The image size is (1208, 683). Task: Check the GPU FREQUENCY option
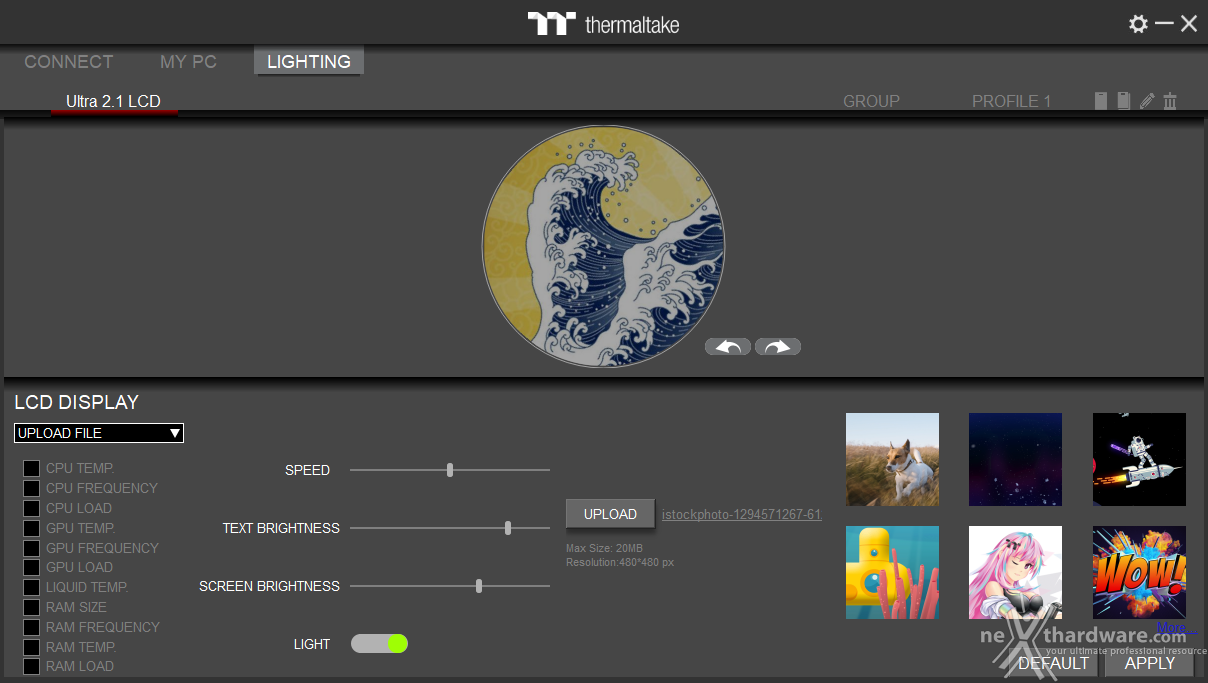point(32,548)
